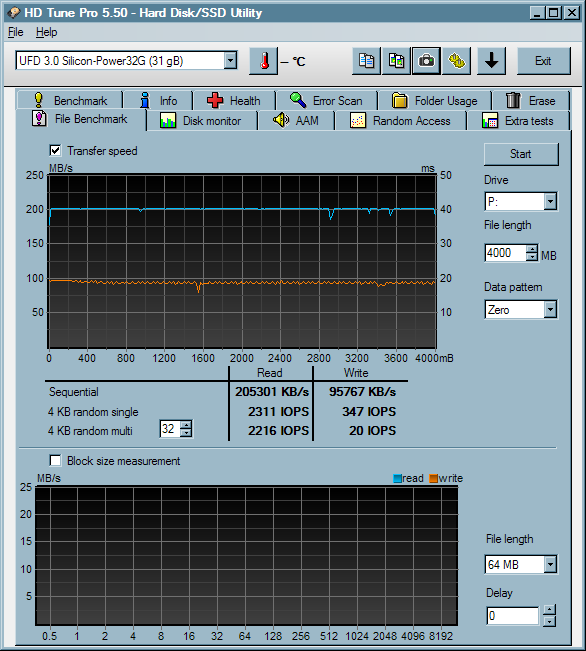This screenshot has width=586, height=651.
Task: Click HD Tune app icon in title bar
Action: [13, 12]
